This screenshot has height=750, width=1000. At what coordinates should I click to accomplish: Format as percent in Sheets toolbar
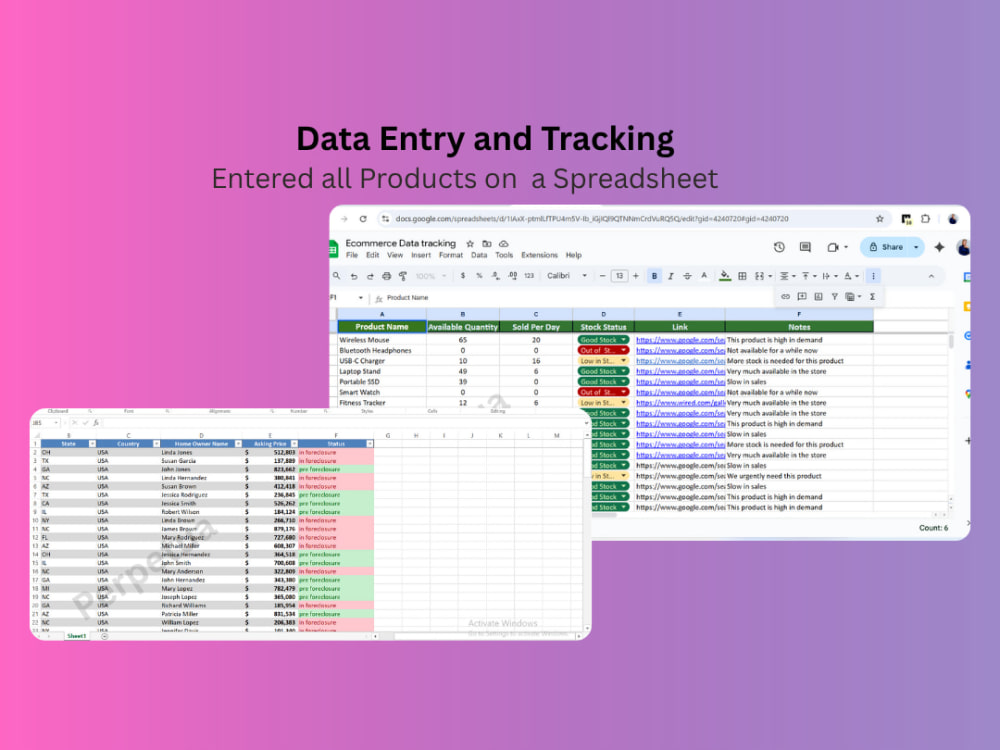coord(479,276)
